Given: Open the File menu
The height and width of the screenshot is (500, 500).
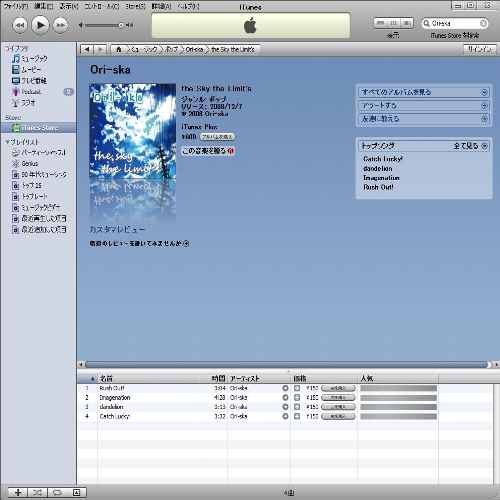Looking at the screenshot, I should [16, 6].
